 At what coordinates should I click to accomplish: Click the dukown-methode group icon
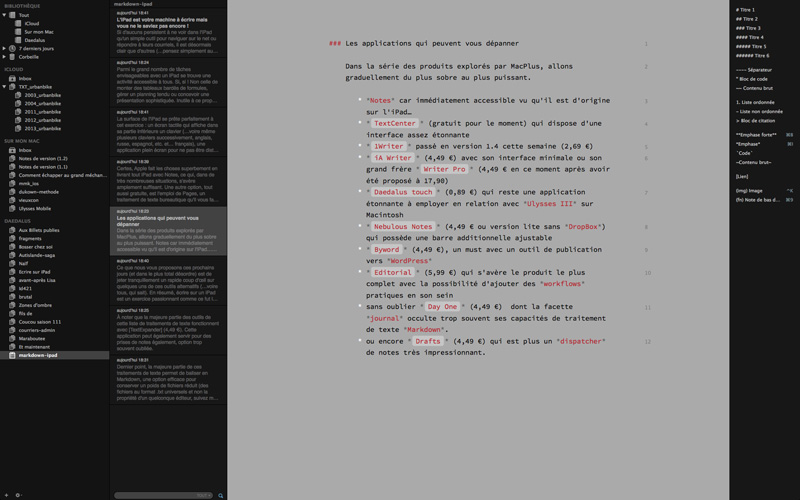click(12, 192)
